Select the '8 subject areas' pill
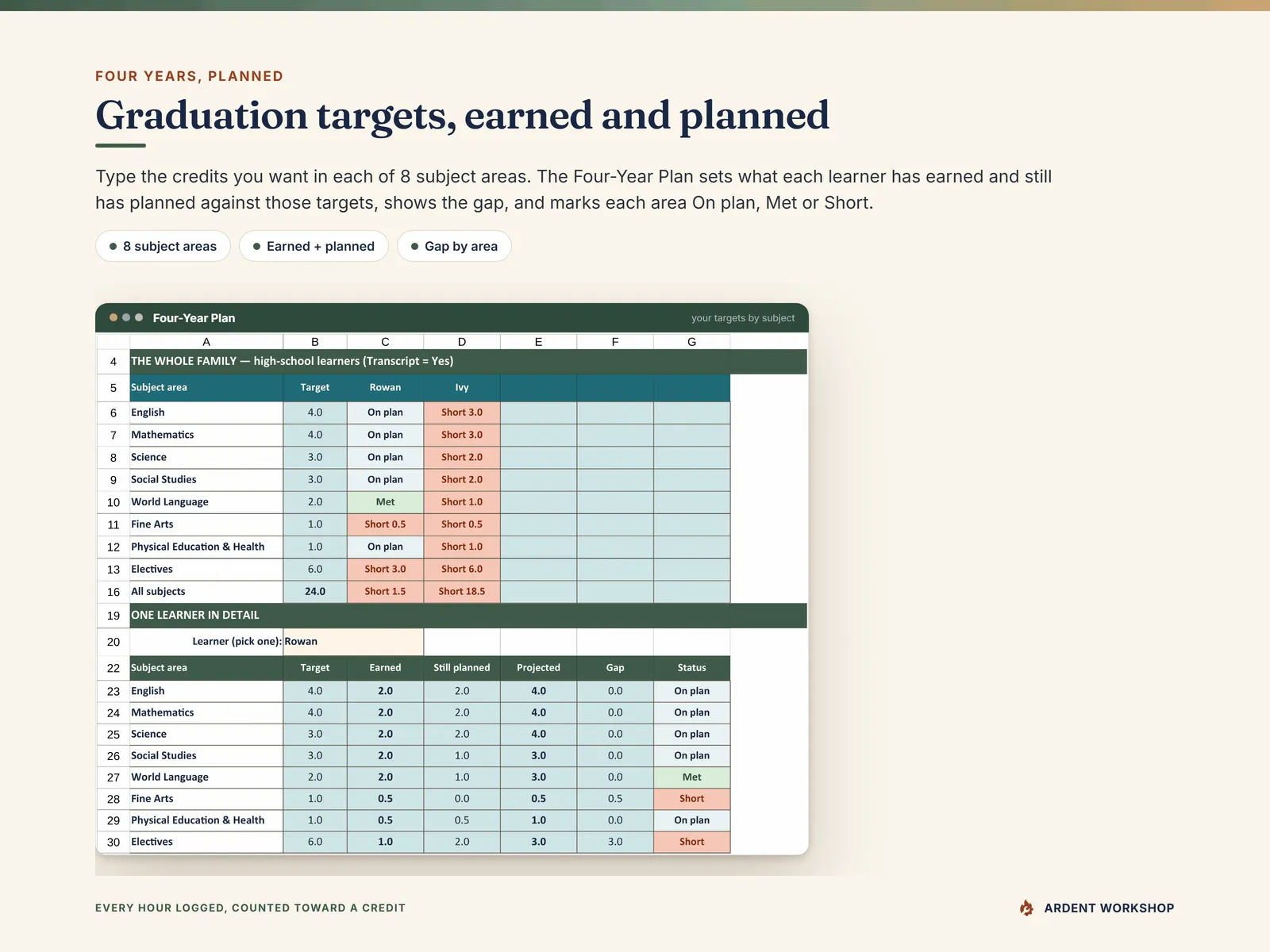 pyautogui.click(x=163, y=246)
